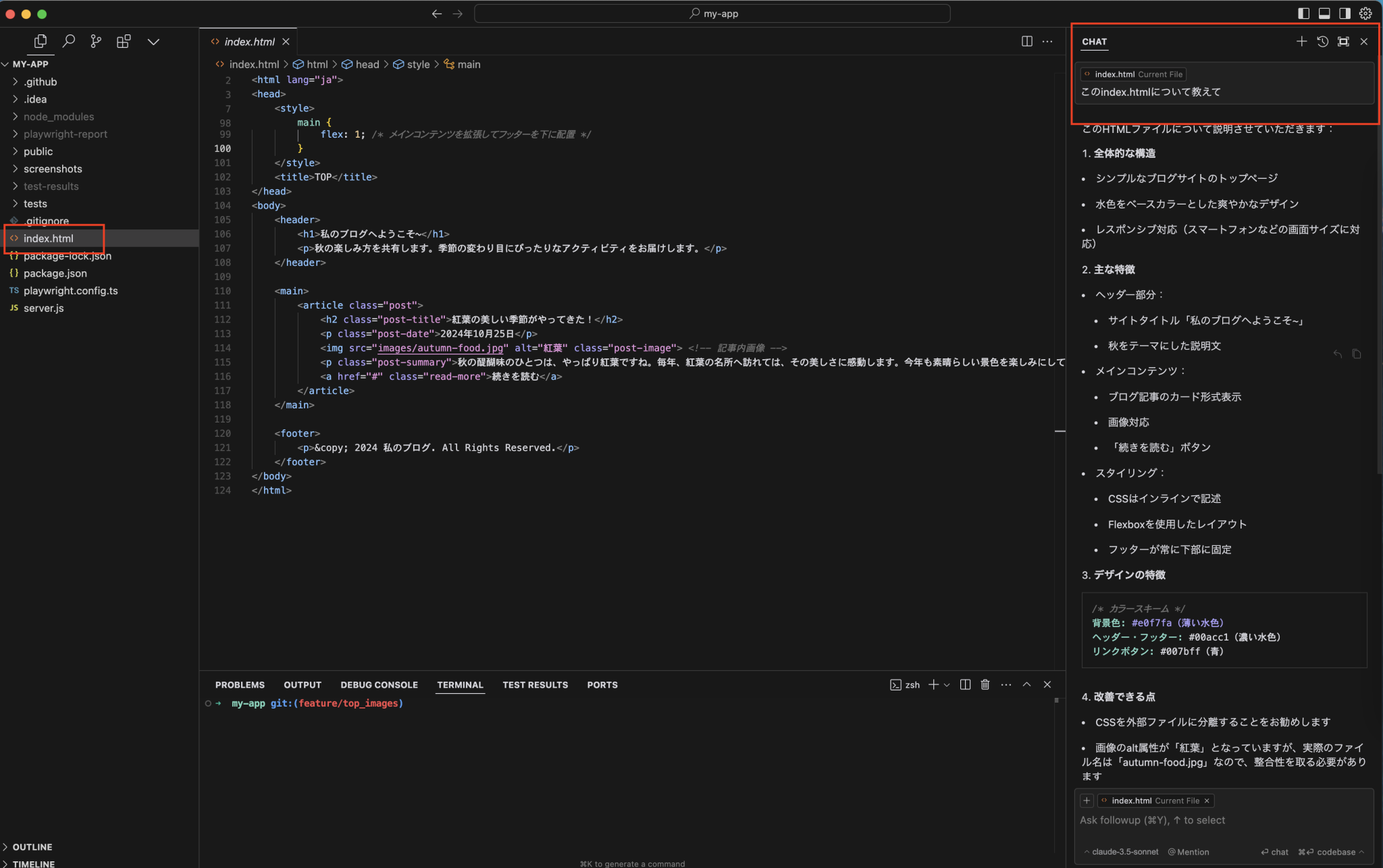Show previous chats history
Image resolution: width=1383 pixels, height=868 pixels.
[1322, 41]
